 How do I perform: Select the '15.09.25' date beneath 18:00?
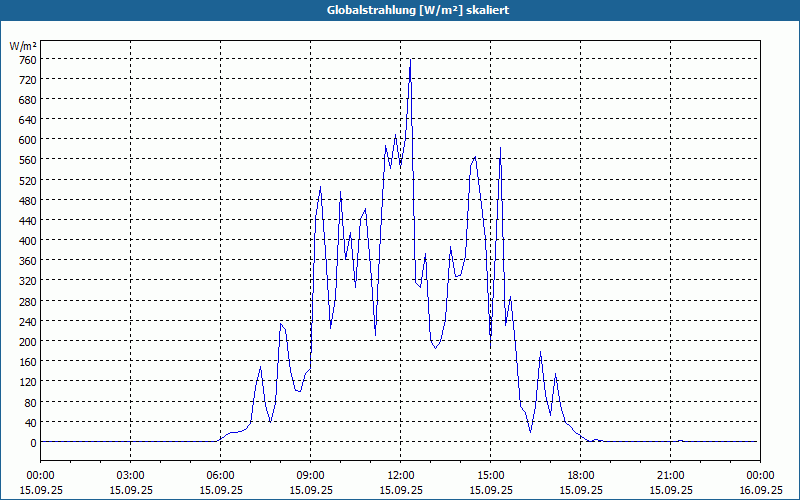(581, 490)
